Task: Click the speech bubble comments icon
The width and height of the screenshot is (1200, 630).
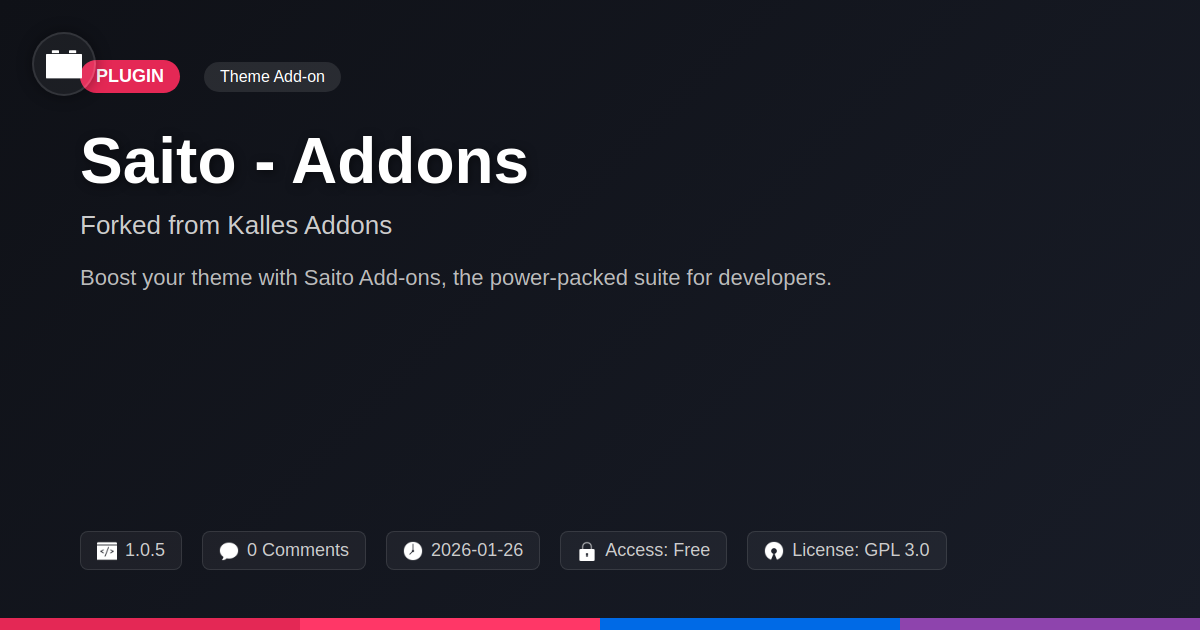Action: pyautogui.click(x=229, y=551)
